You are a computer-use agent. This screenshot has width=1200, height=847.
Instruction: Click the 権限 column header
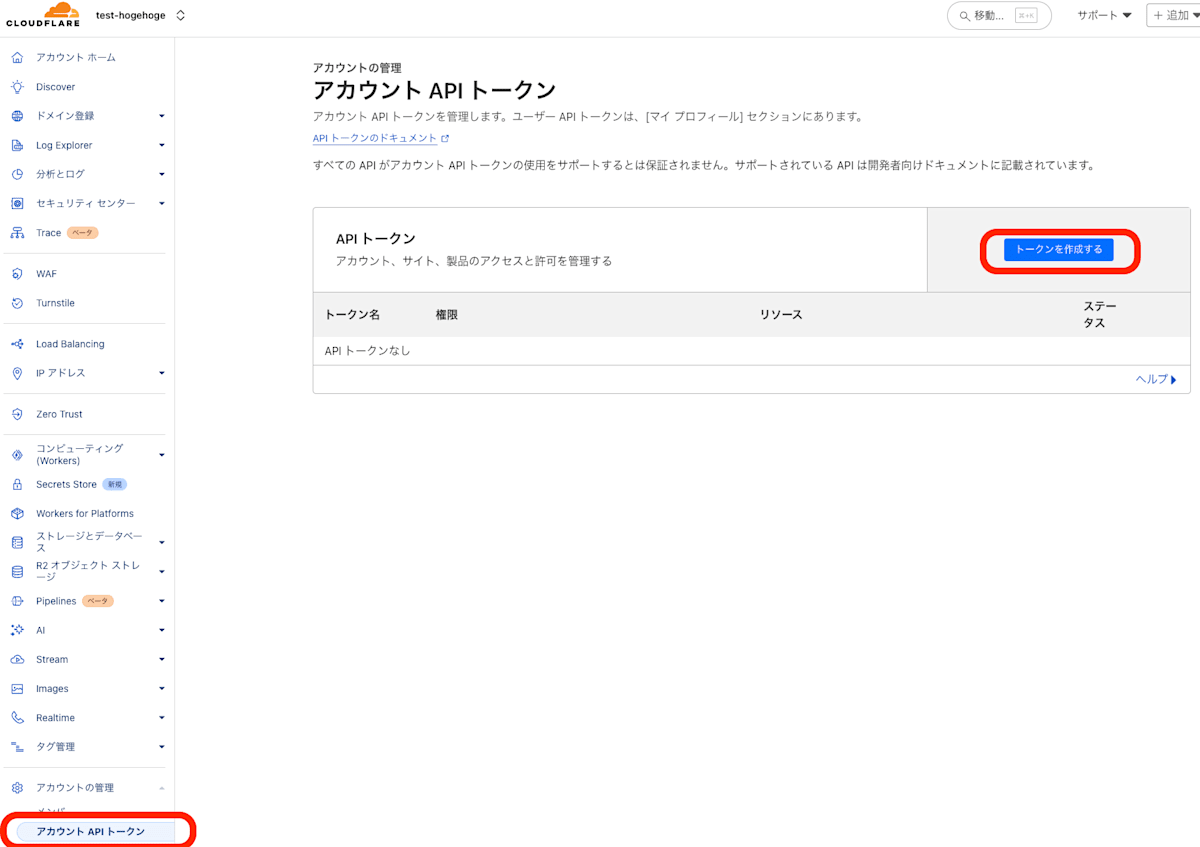[446, 315]
